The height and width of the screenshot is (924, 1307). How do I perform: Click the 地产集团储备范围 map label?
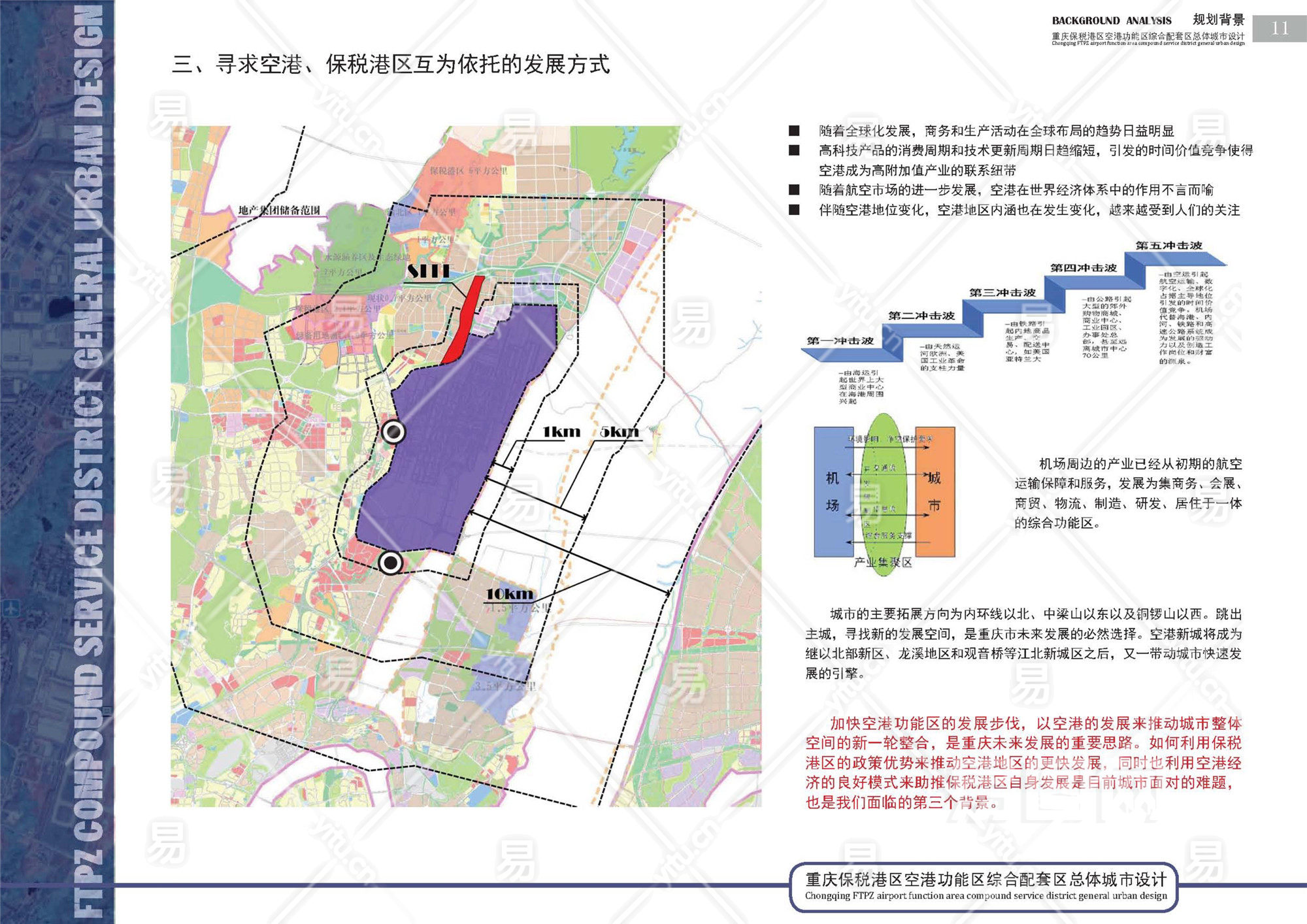[x=279, y=210]
